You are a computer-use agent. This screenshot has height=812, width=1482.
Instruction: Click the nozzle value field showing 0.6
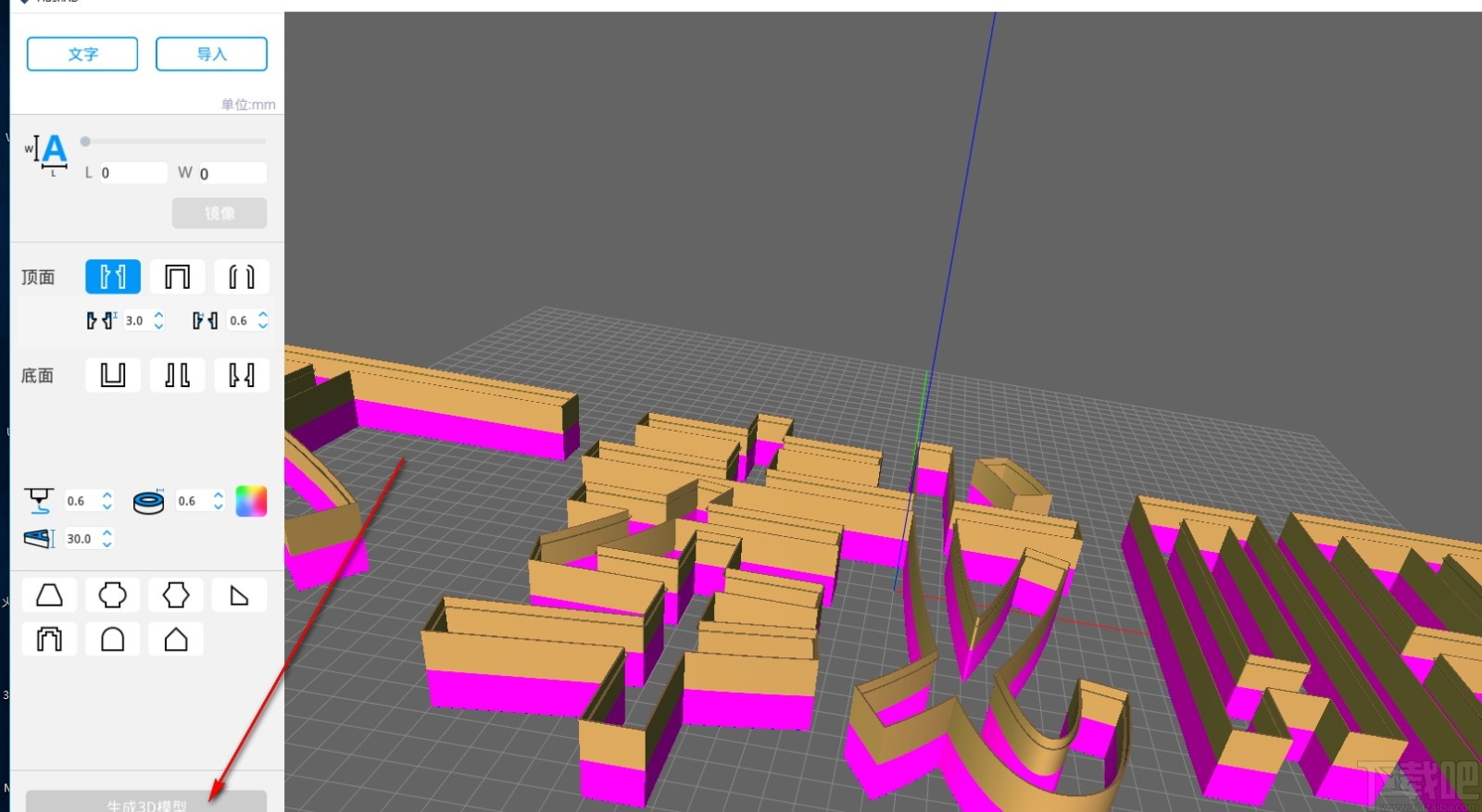point(81,501)
